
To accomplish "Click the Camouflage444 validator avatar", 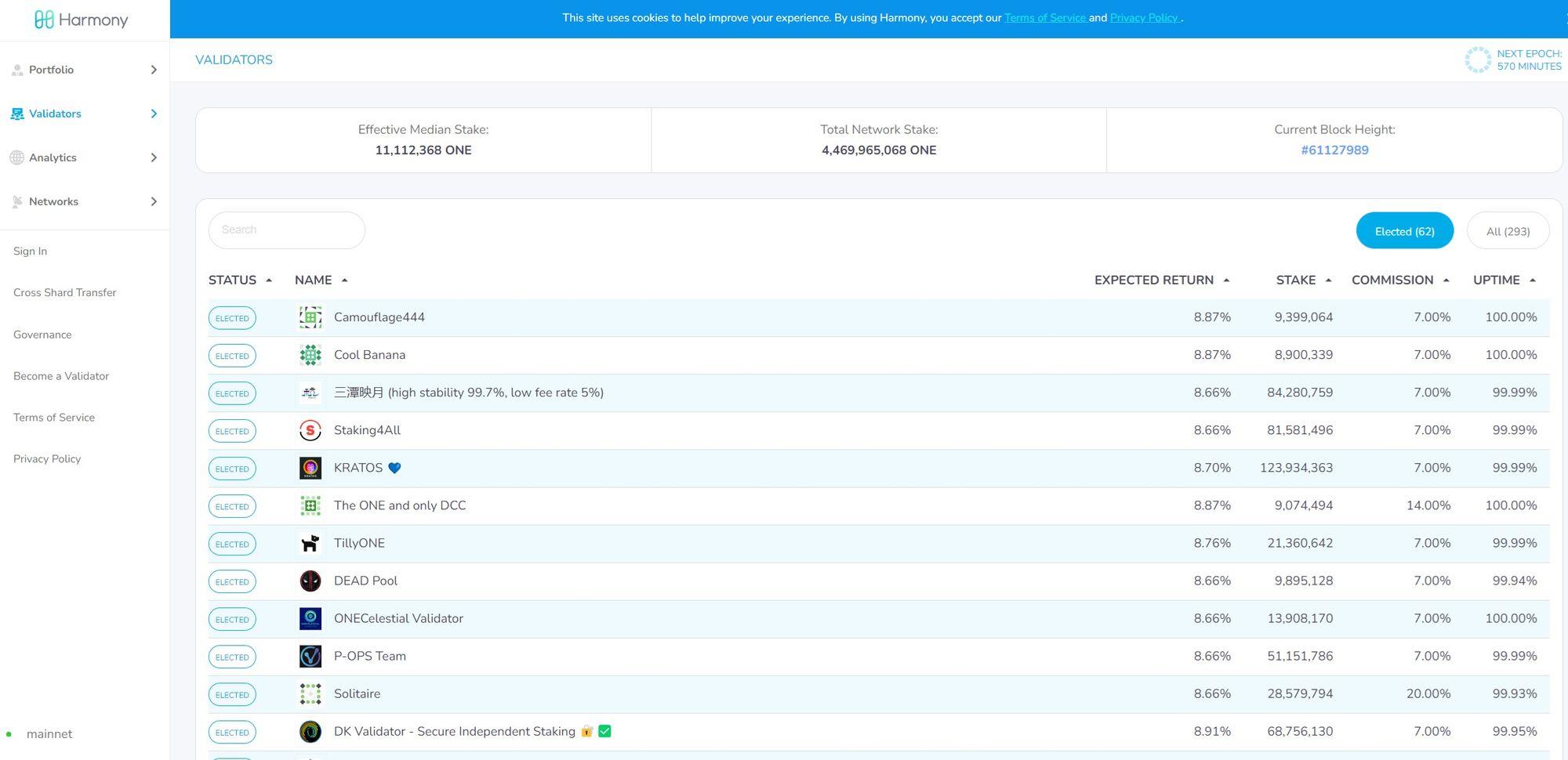I will click(x=310, y=317).
